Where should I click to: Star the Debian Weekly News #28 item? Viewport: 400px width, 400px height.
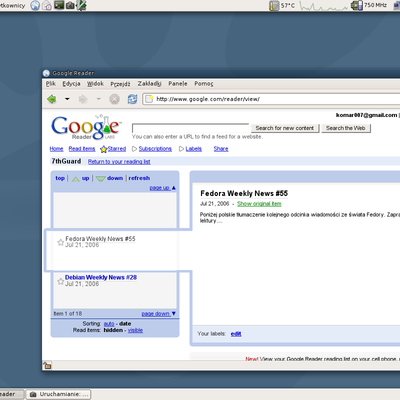pyautogui.click(x=60, y=281)
